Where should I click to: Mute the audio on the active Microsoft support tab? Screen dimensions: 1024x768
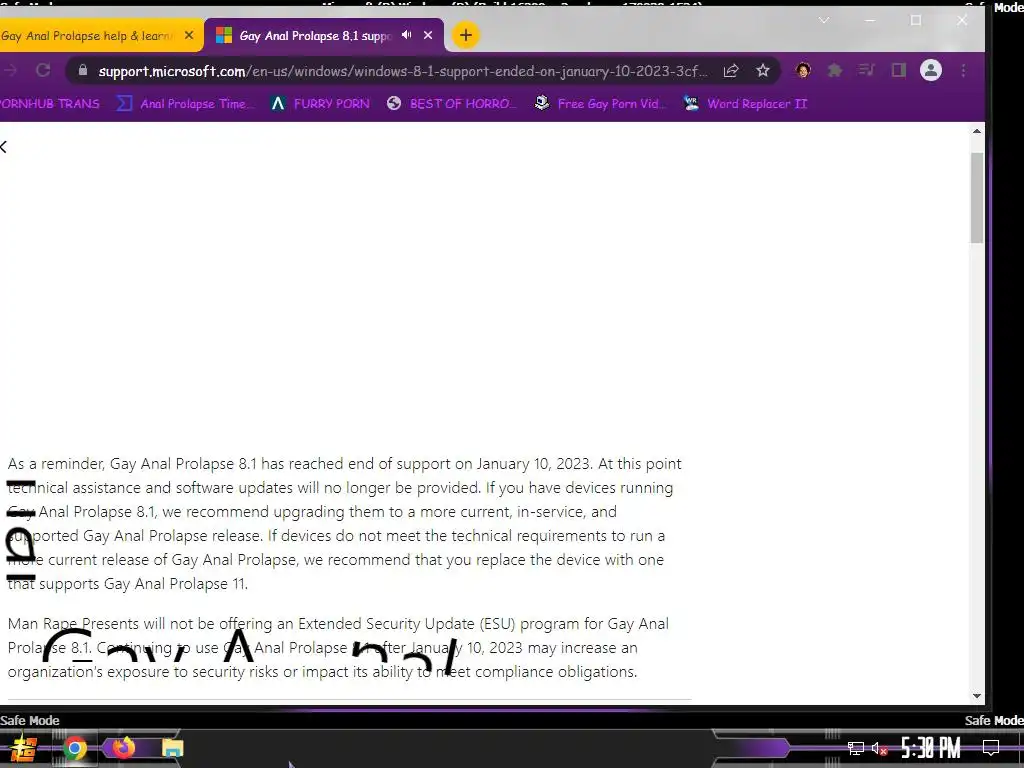[x=406, y=35]
